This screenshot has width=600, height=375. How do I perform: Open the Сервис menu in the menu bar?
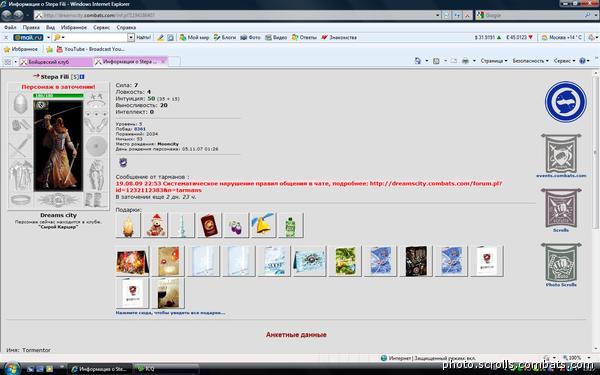[101, 28]
